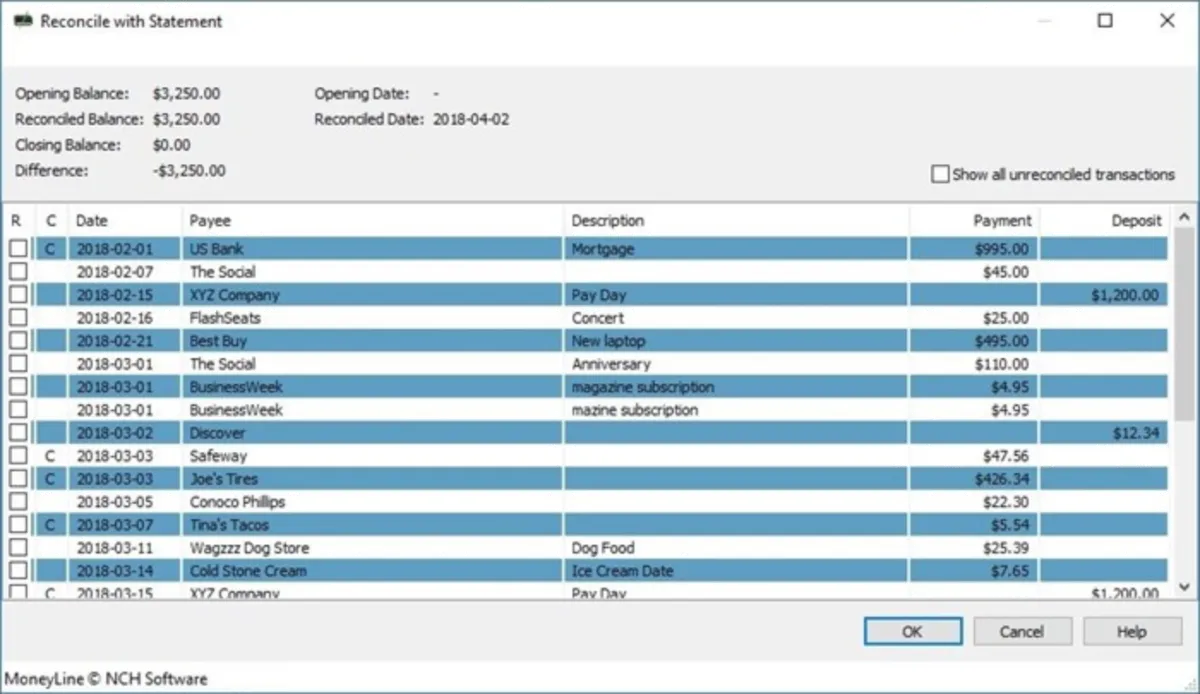Mark Wagzzz Dog Store as reconciled
The width and height of the screenshot is (1200, 694).
coord(18,548)
